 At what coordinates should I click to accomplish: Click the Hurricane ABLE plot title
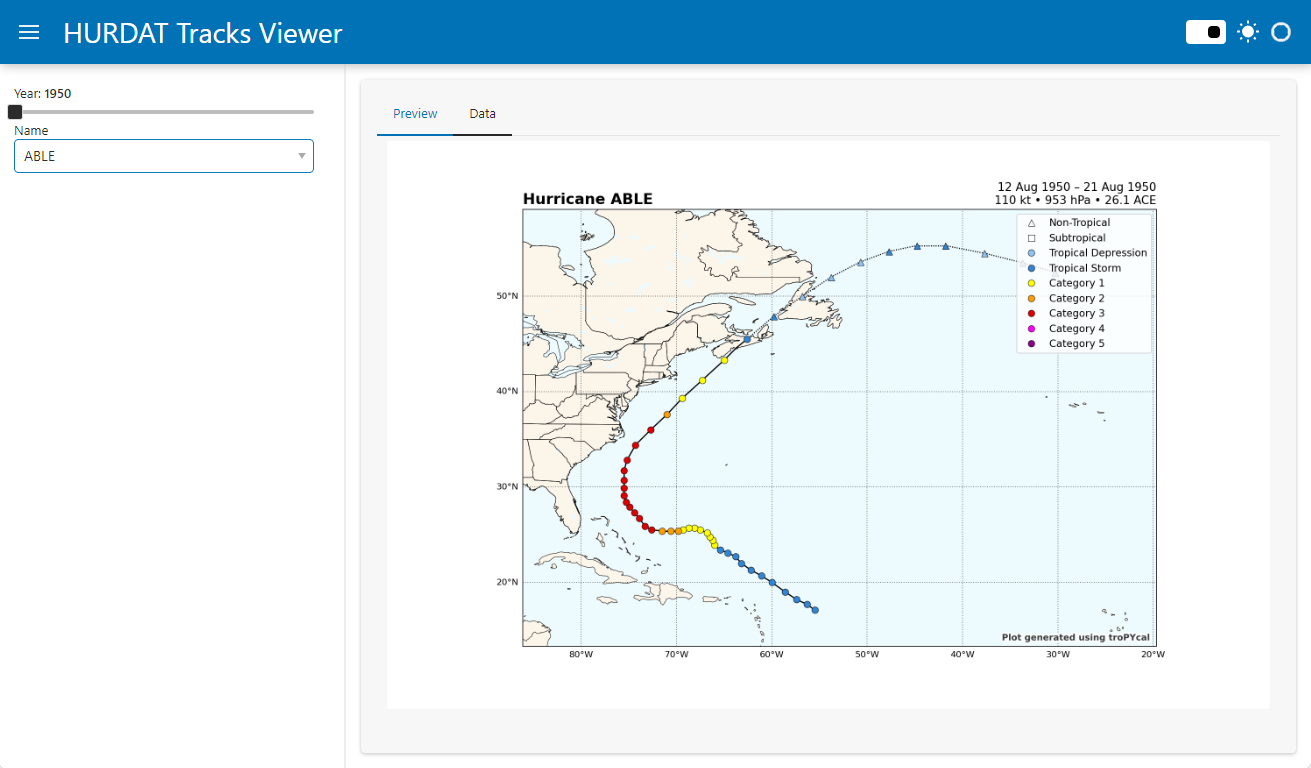tap(587, 199)
